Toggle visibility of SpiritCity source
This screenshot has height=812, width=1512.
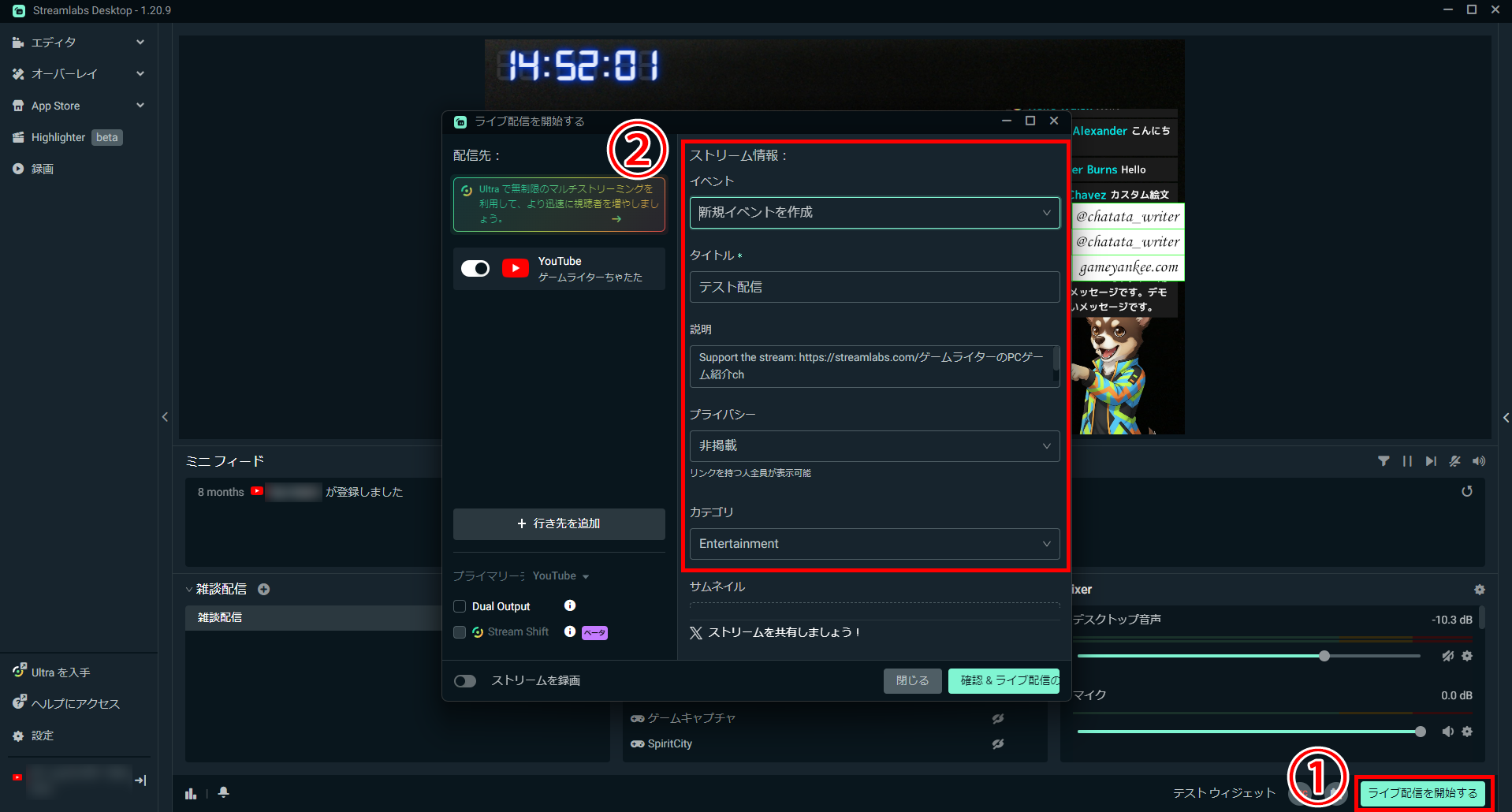tap(998, 744)
